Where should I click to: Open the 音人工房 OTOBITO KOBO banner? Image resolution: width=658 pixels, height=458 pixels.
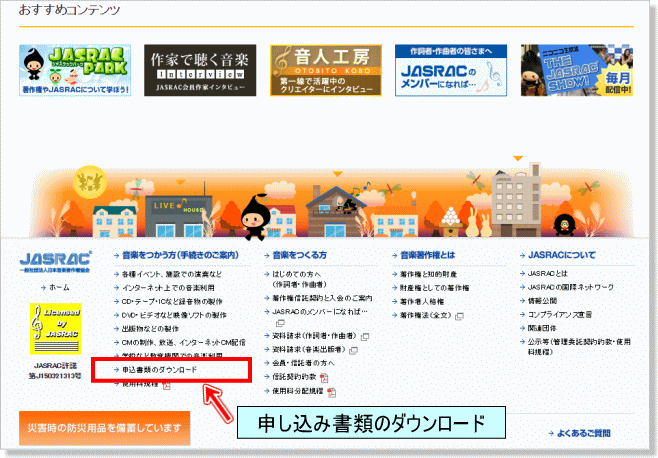pos(326,70)
